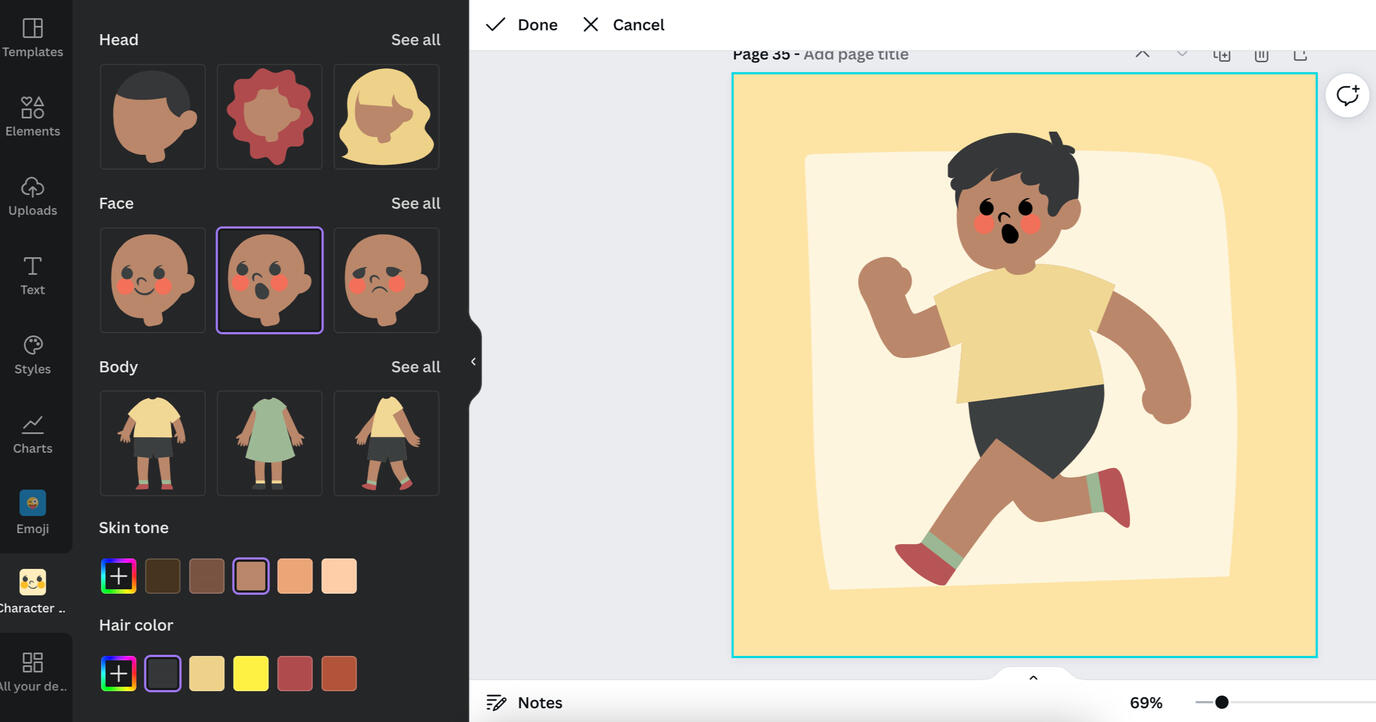Add a custom skin tone color

pos(118,576)
